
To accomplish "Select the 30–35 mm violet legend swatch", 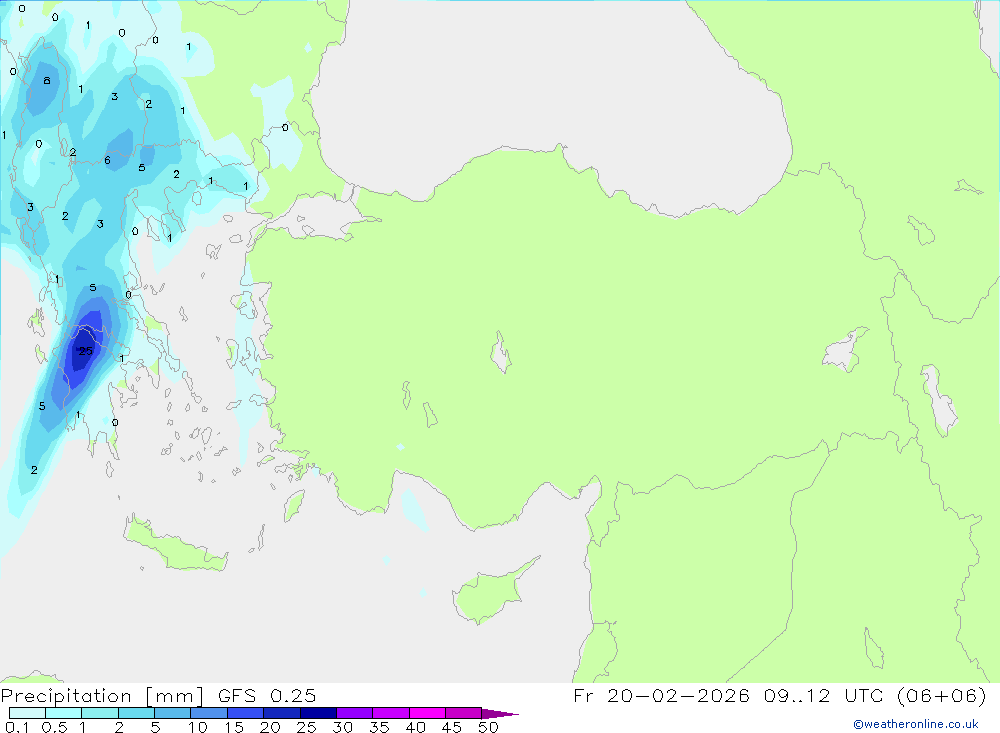I will 354,713.
